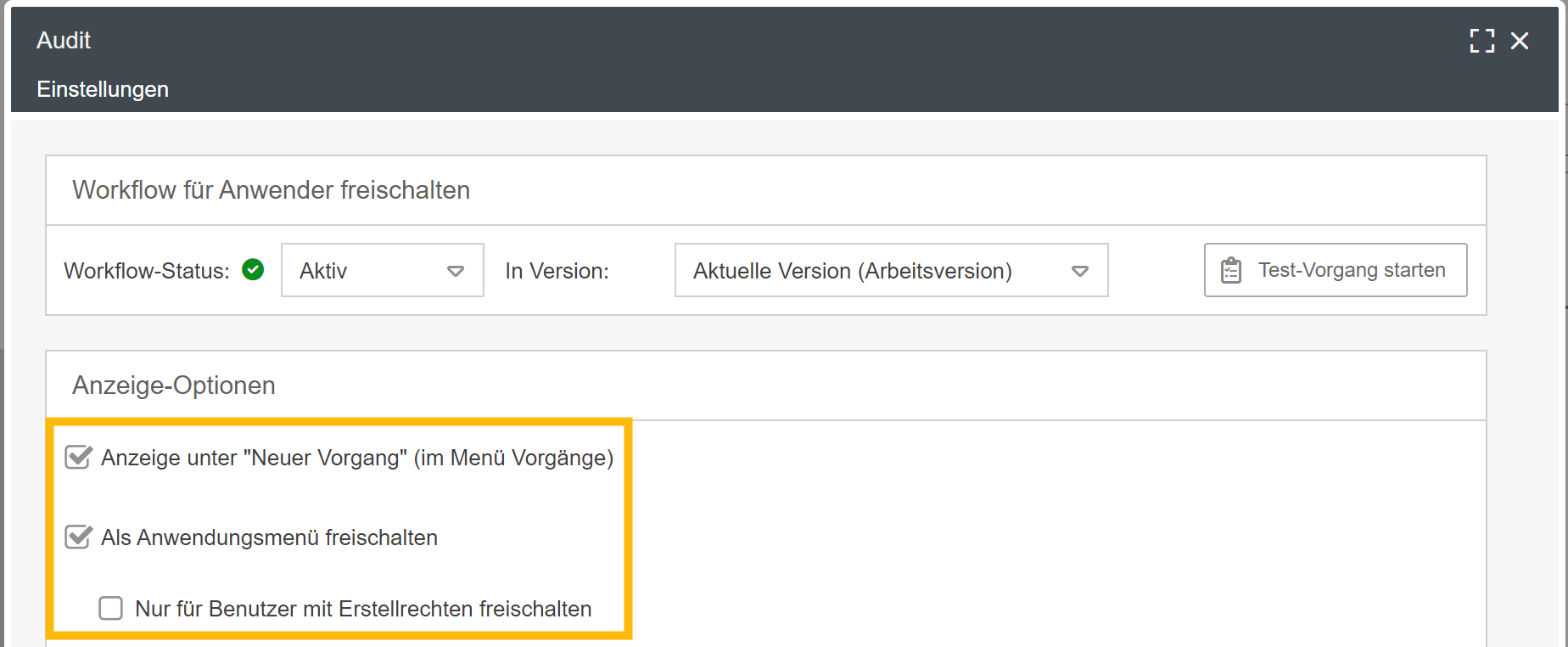Click the green Workflow-Status checkmark icon
The image size is (1568, 647).
(x=253, y=270)
